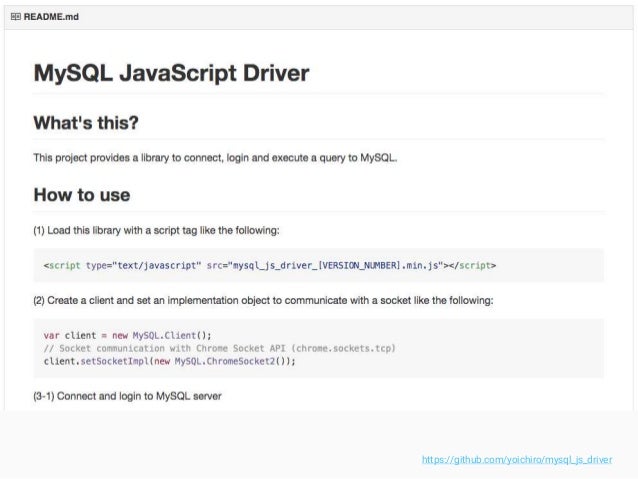Click step (2) "Create a client" text

(x=263, y=300)
